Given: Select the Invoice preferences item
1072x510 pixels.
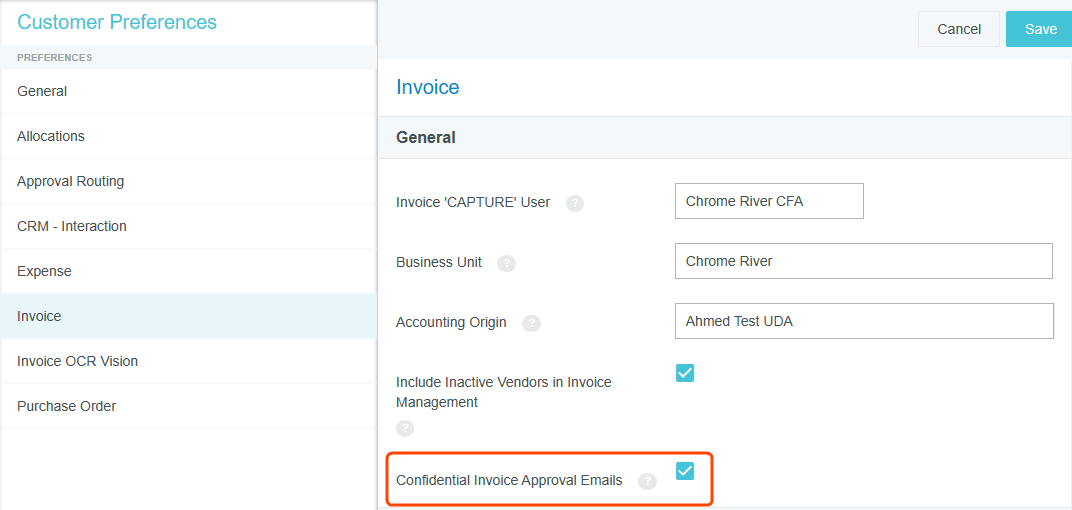Looking at the screenshot, I should click(x=39, y=316).
